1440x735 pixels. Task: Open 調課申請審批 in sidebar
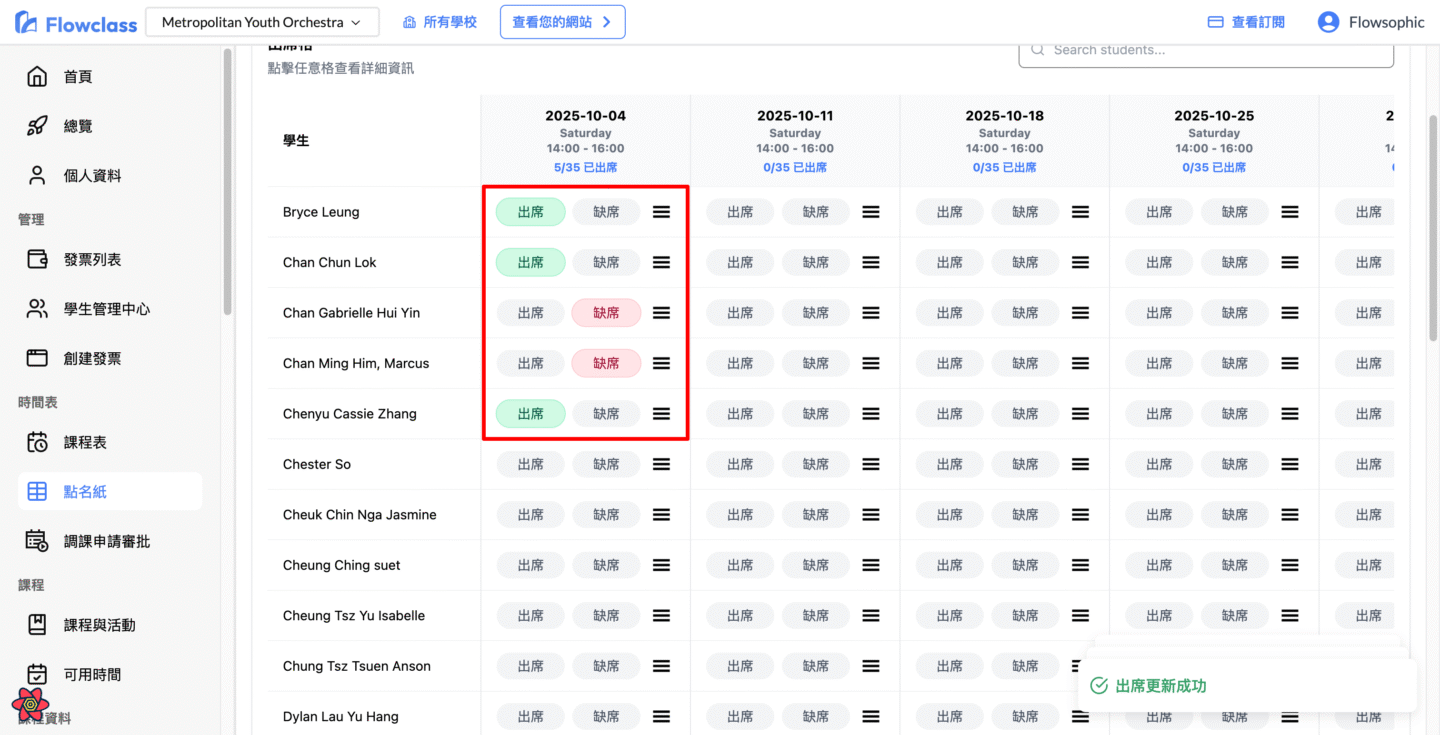[x=106, y=541]
